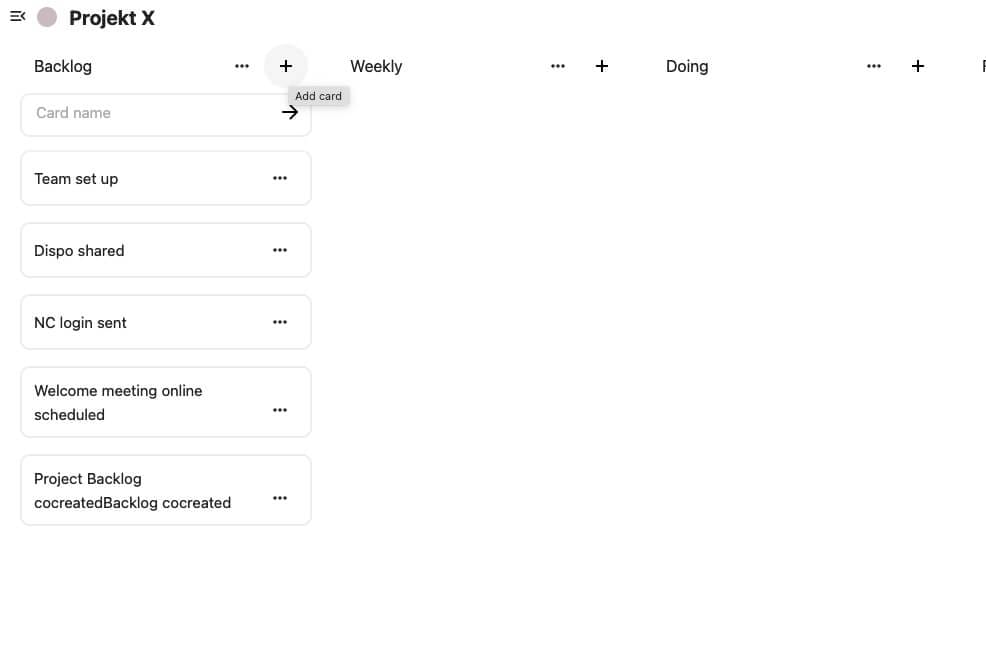Open the Welcome meeting online scheduled card menu
The image size is (986, 659).
(280, 410)
